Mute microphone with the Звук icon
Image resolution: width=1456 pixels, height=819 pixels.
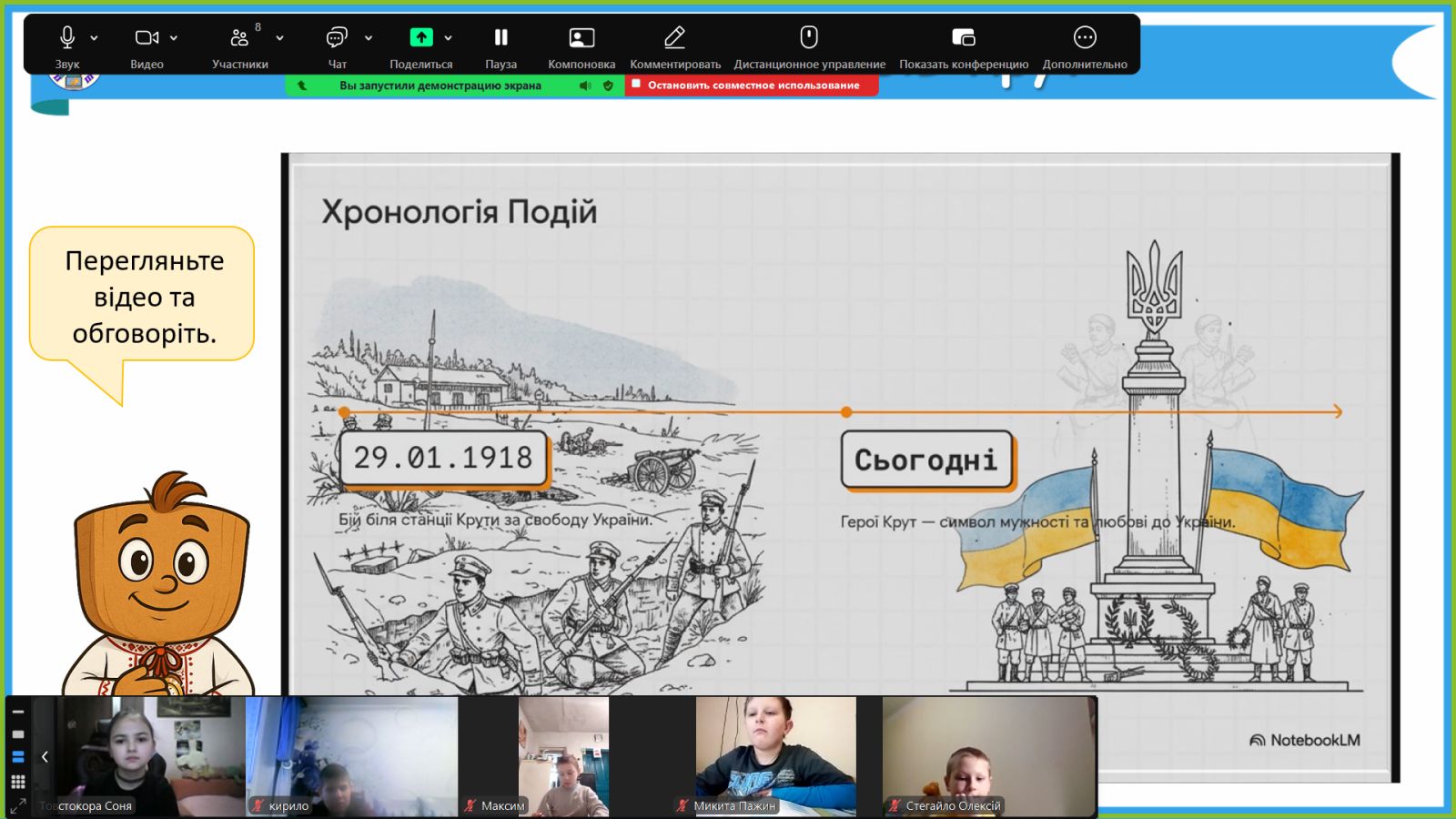[66, 38]
